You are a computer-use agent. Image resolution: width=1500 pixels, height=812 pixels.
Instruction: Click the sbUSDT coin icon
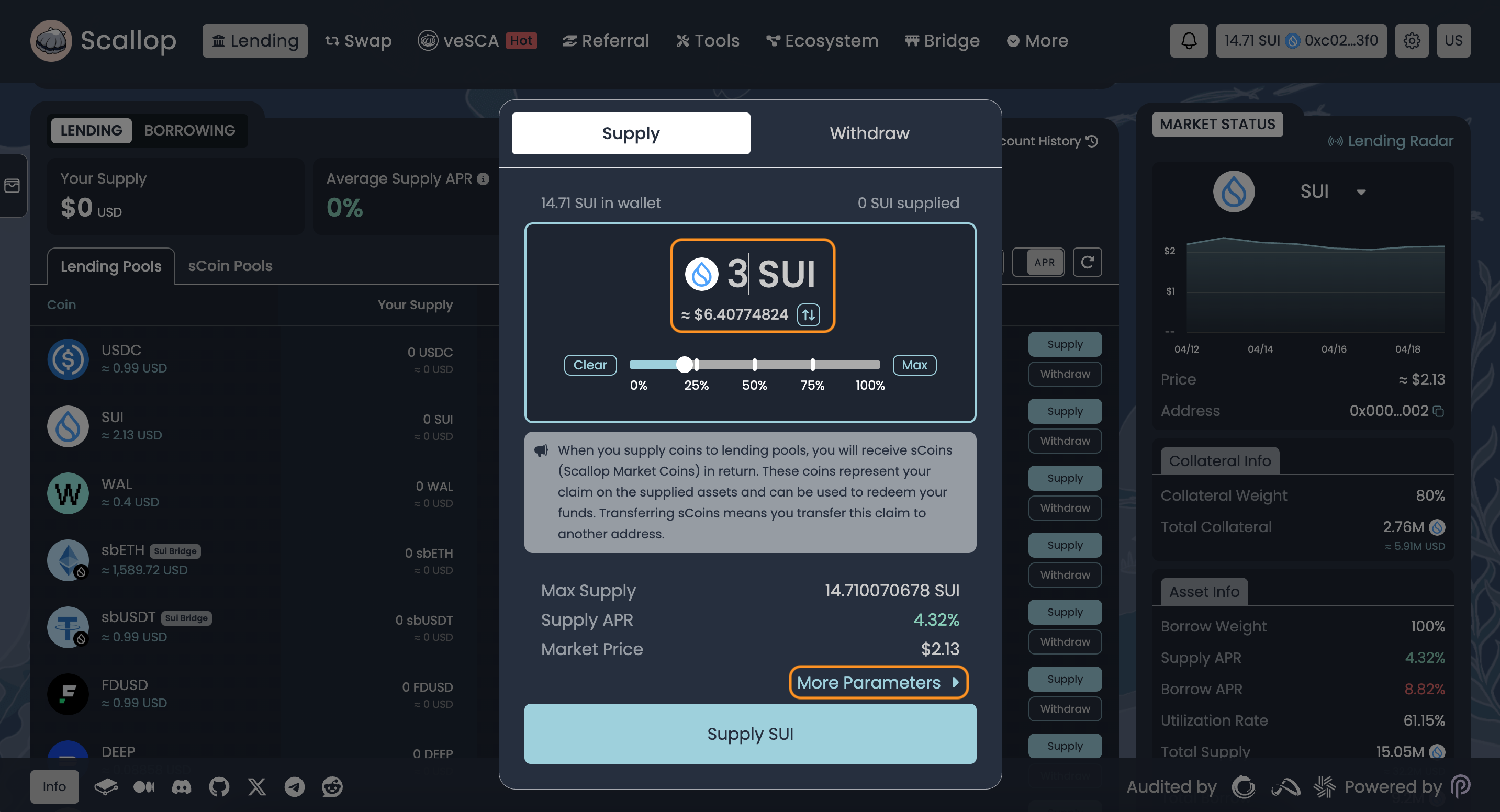point(68,627)
